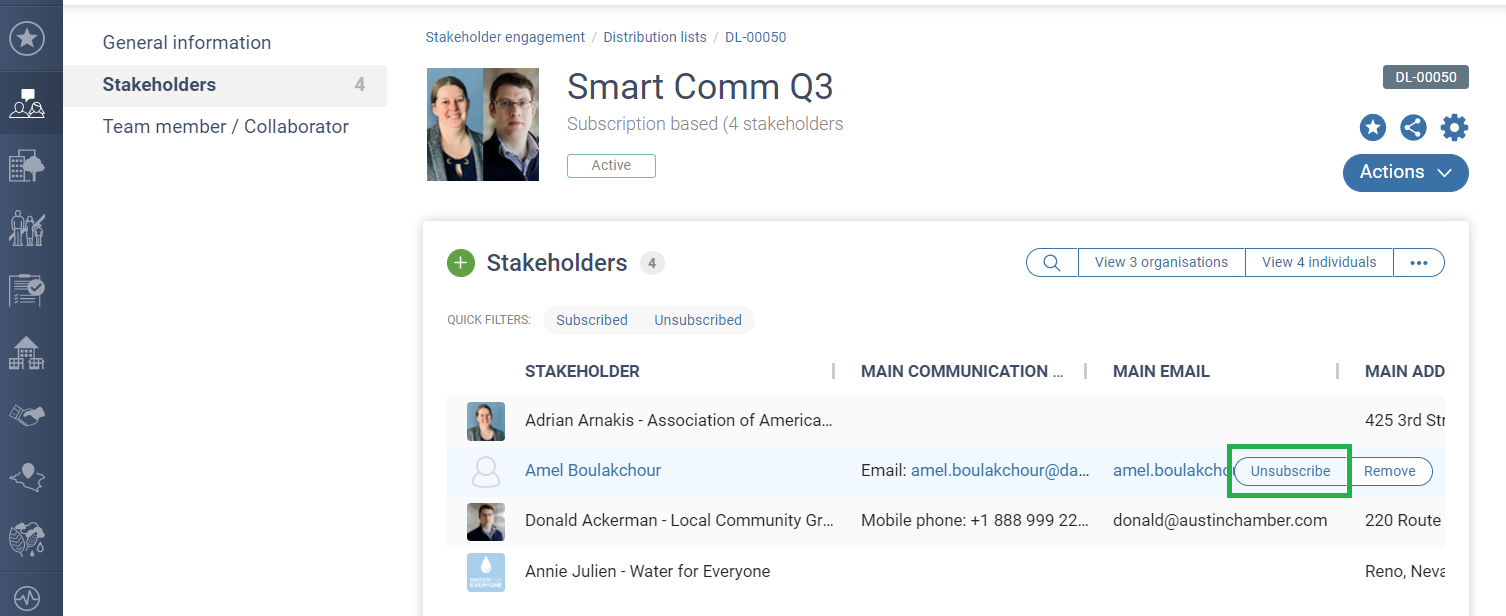Click the Remove button in Amel's row
1506x616 pixels.
(1390, 471)
